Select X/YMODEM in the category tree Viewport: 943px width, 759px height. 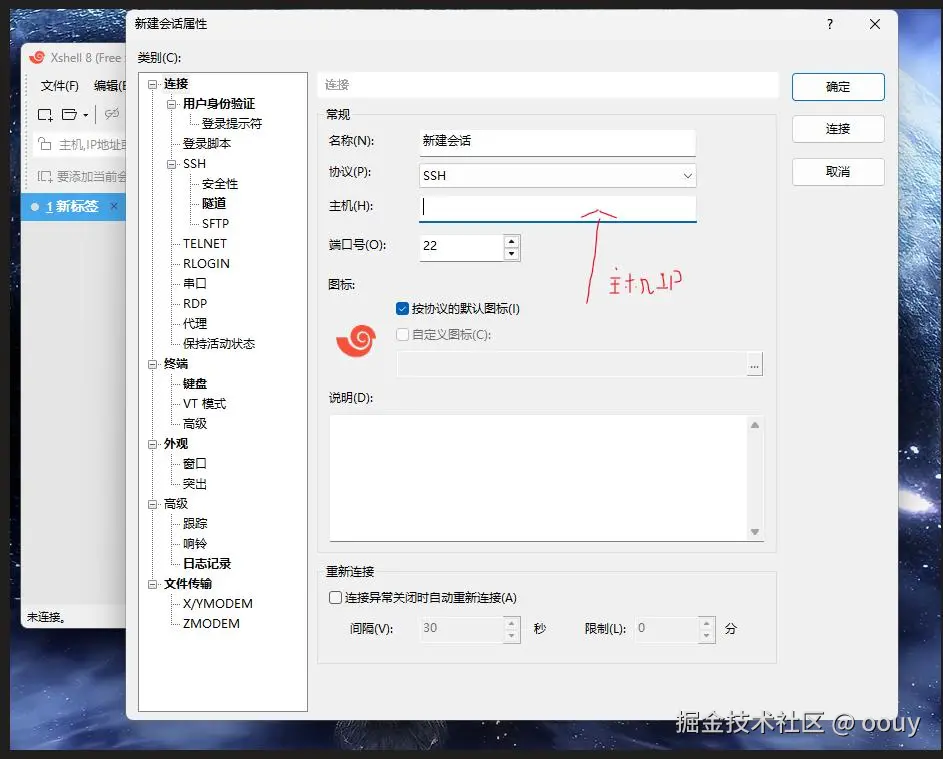coord(218,604)
